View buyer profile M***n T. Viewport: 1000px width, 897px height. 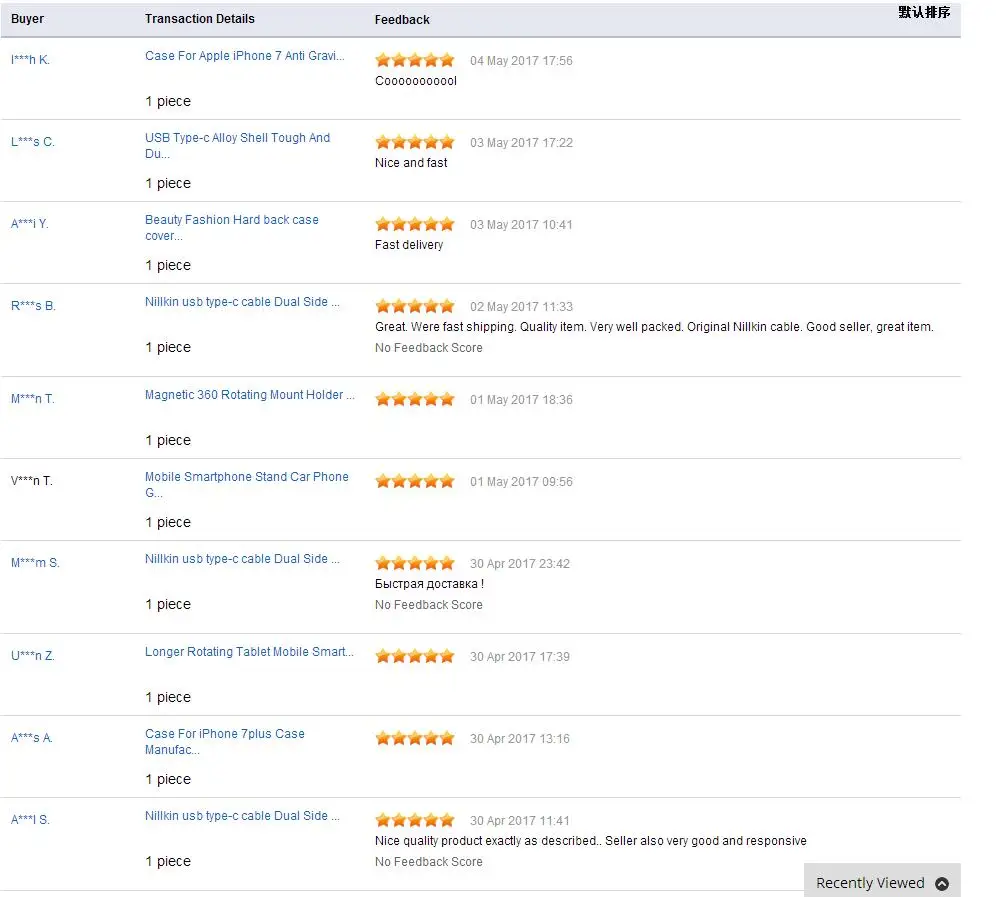tap(33, 399)
